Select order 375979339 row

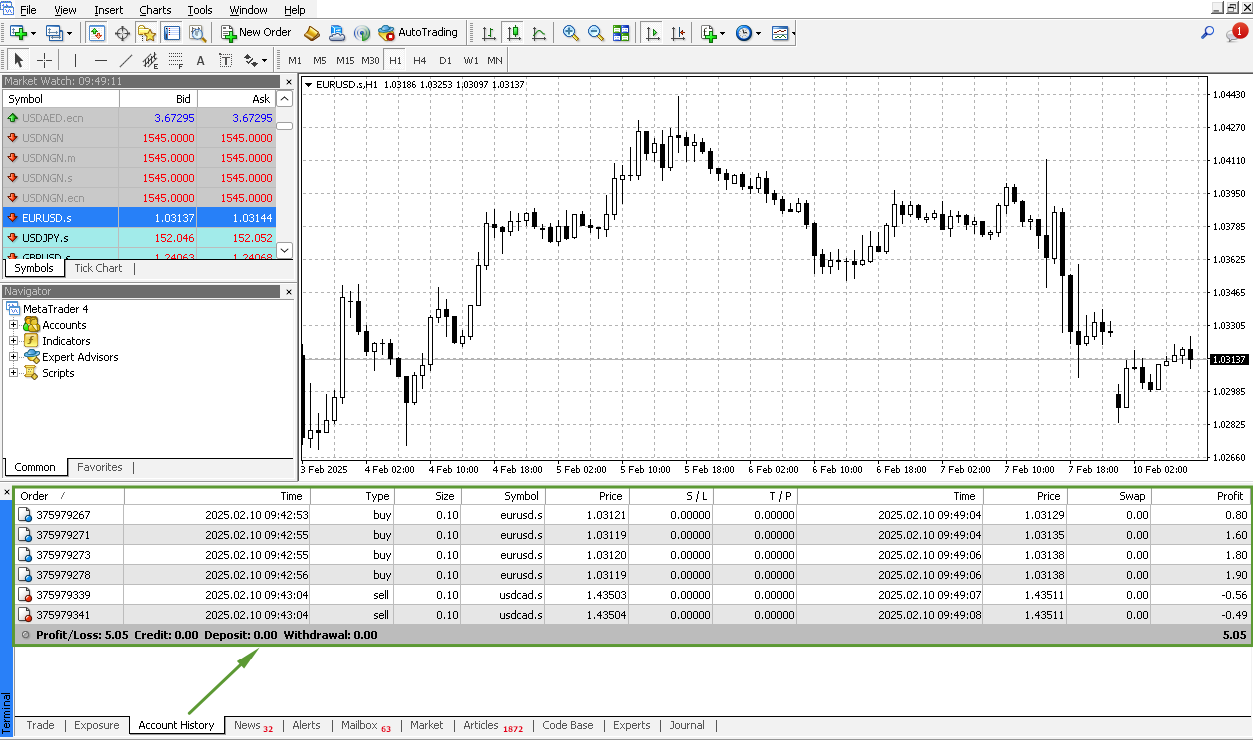click(x=632, y=595)
